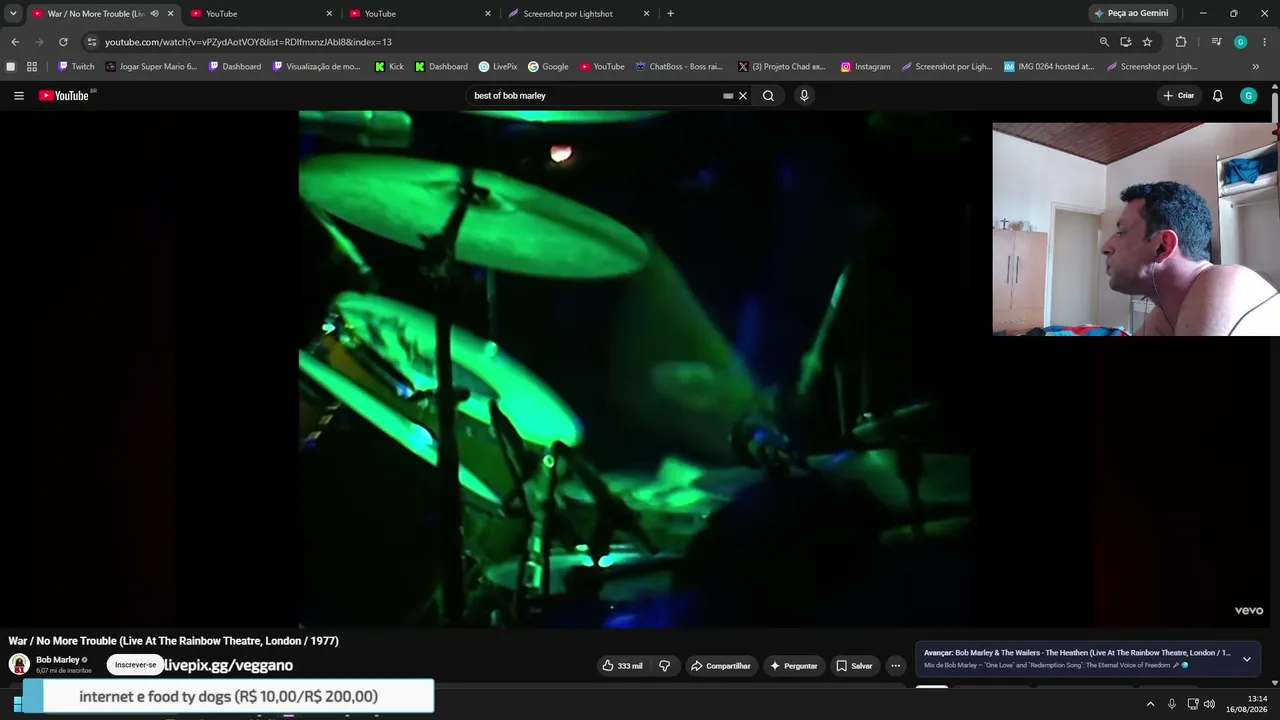This screenshot has height=720, width=1280.
Task: Open the Kick bookmark
Action: tap(389, 67)
